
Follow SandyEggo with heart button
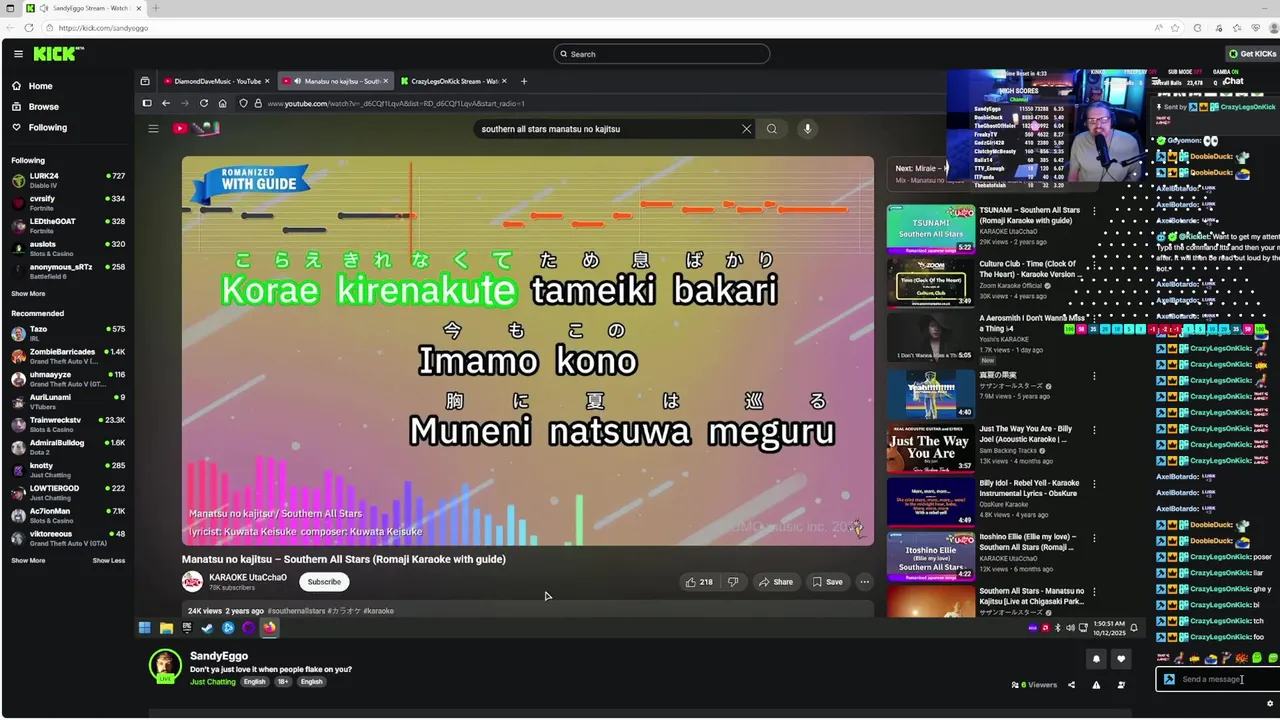(x=1121, y=659)
